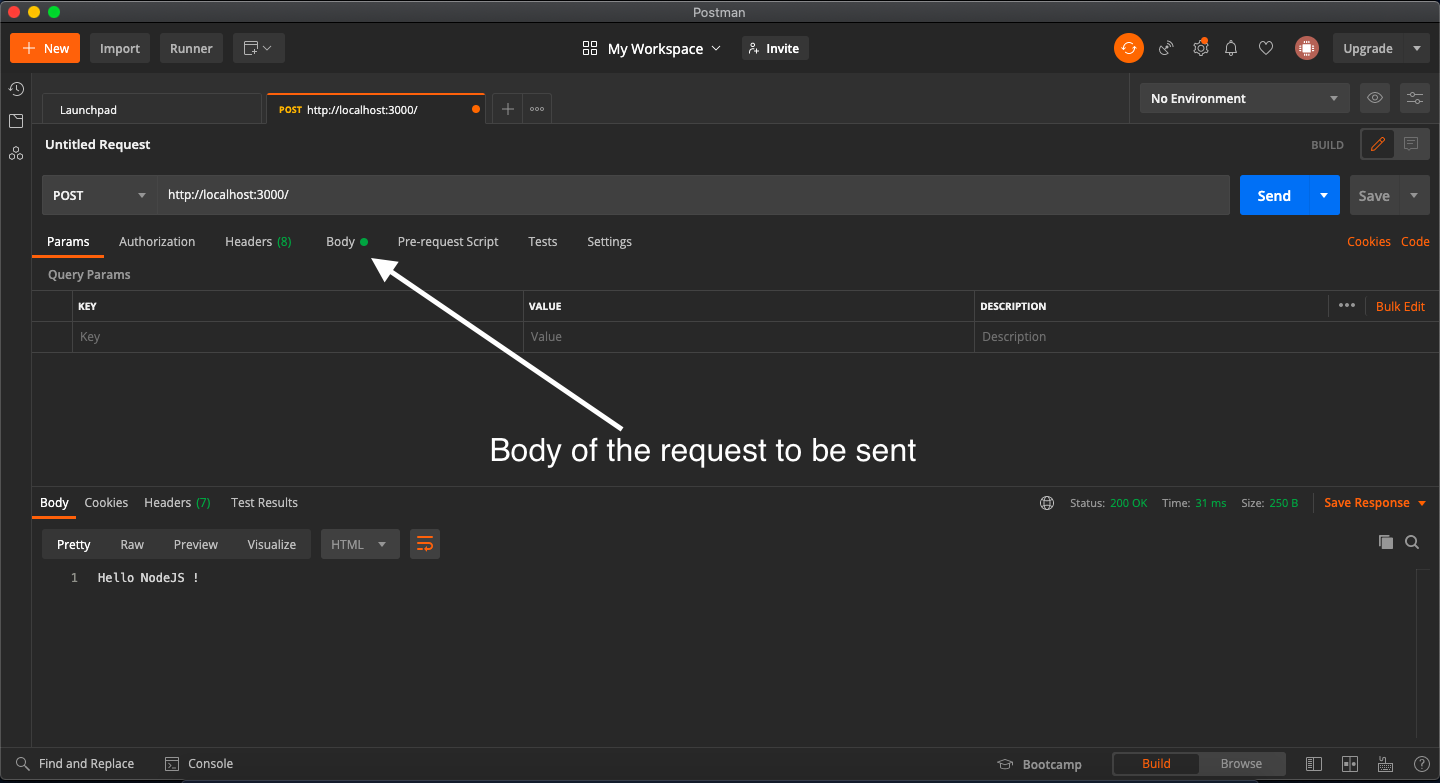Switch response view to Raw

coord(132,544)
